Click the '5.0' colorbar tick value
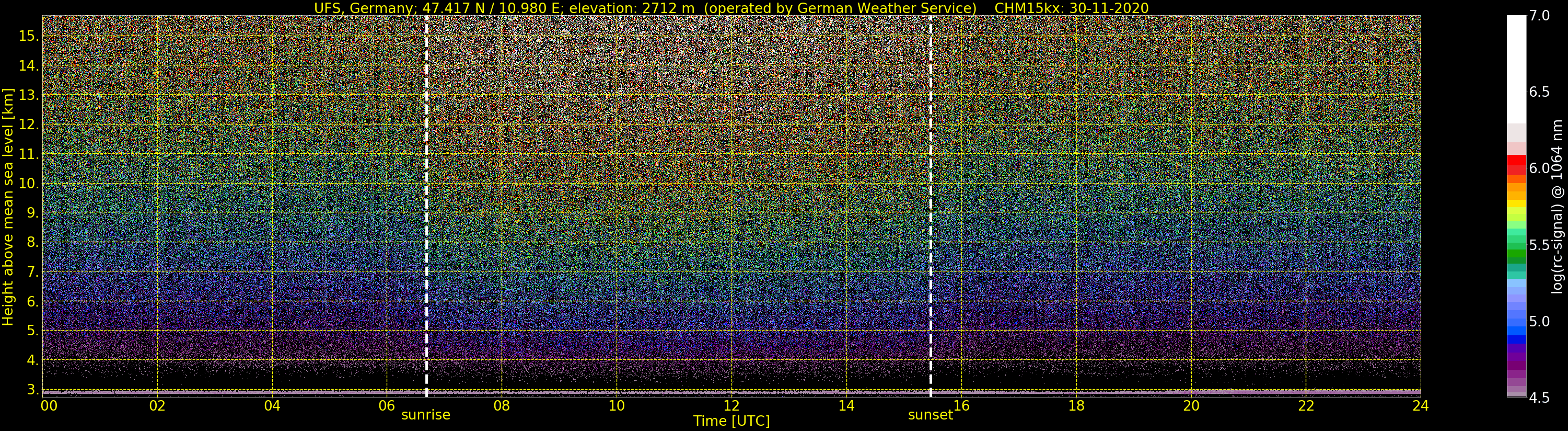The image size is (1568, 431). [1539, 321]
